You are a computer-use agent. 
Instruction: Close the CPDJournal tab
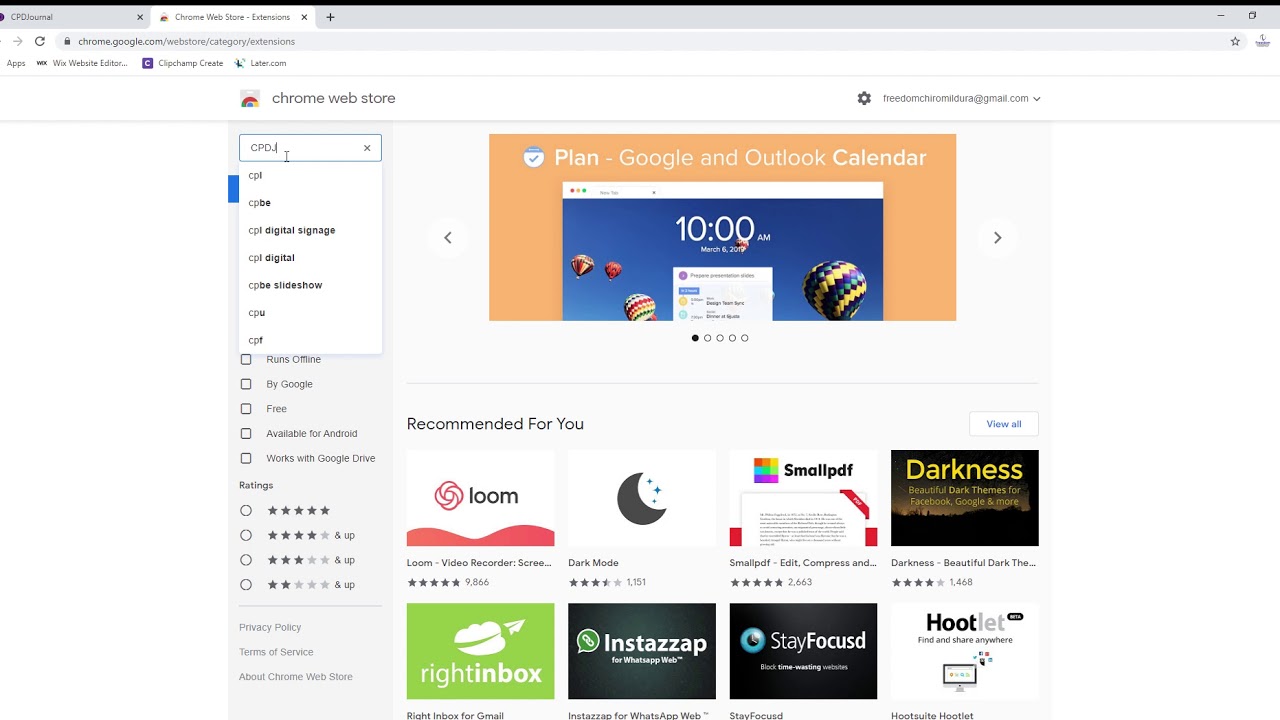[140, 17]
